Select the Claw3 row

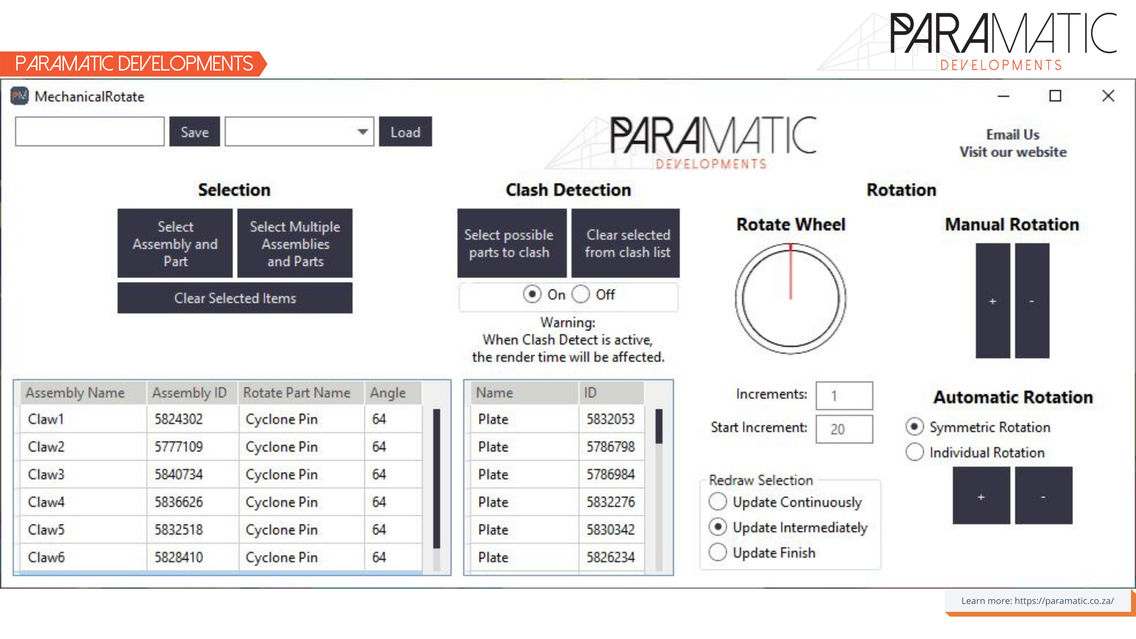point(221,475)
